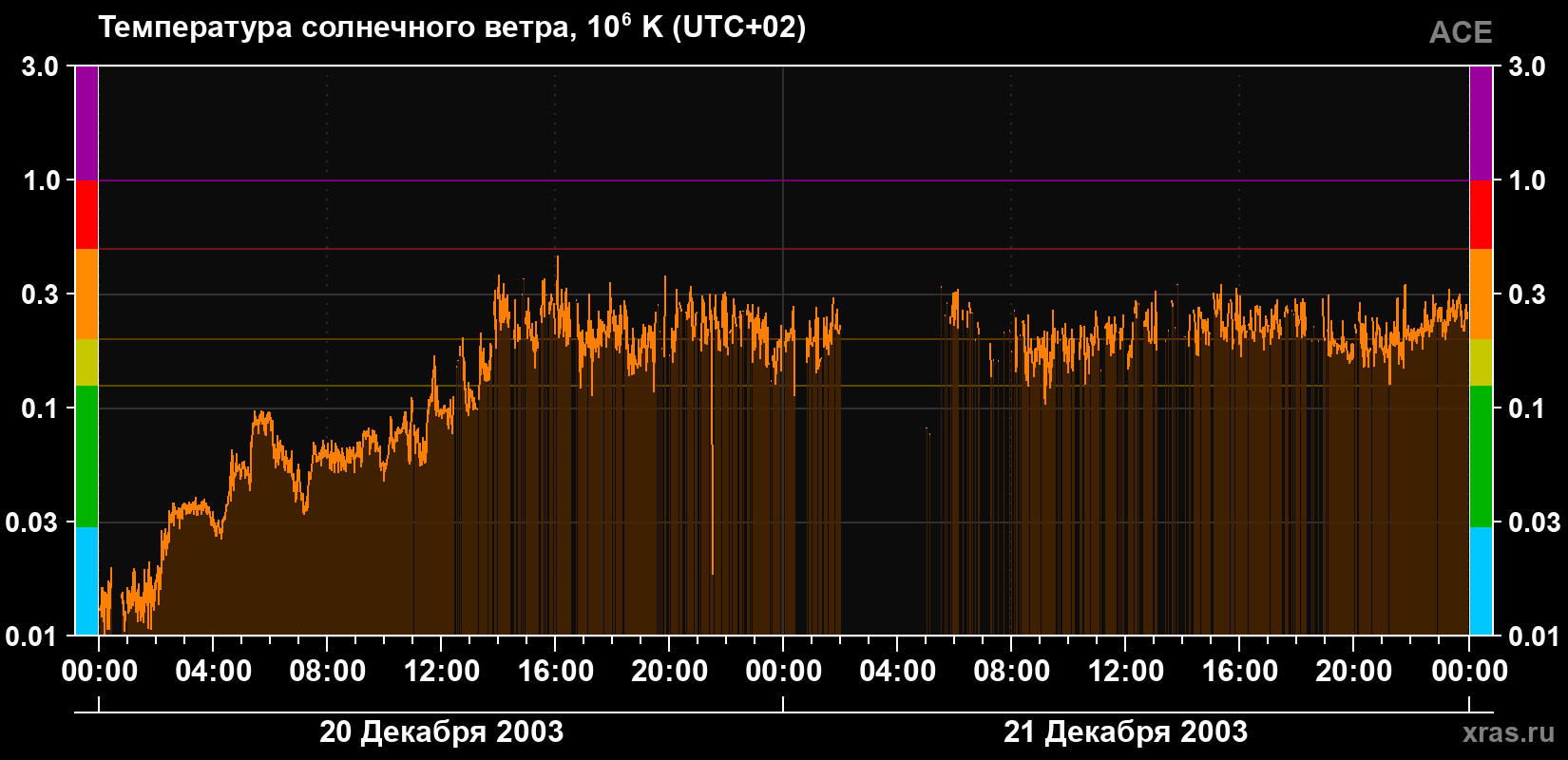Viewport: 1568px width, 760px height.
Task: Click the 00:00 tick between the two dates
Action: [783, 672]
